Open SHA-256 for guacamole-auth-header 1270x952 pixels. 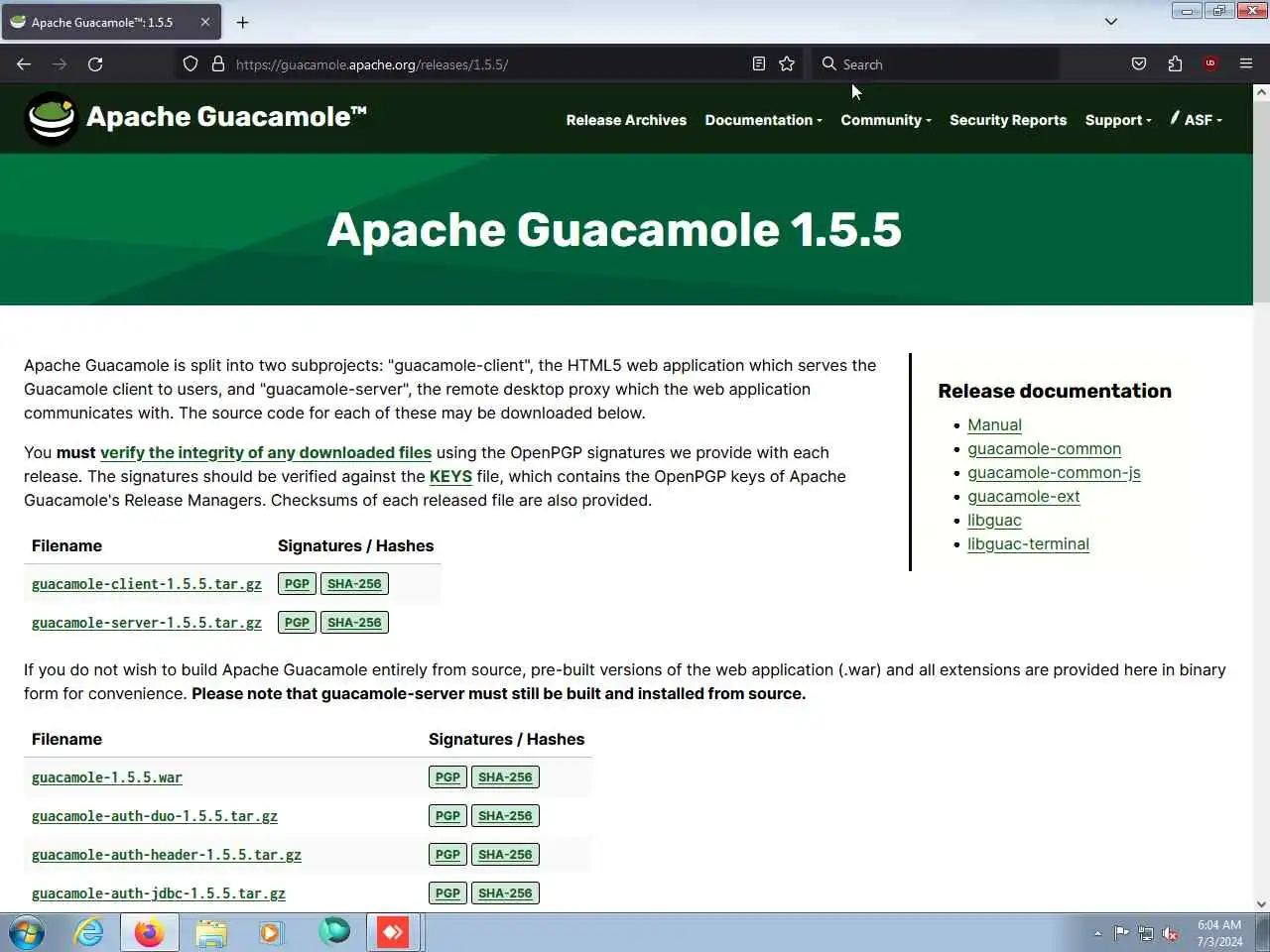click(505, 855)
